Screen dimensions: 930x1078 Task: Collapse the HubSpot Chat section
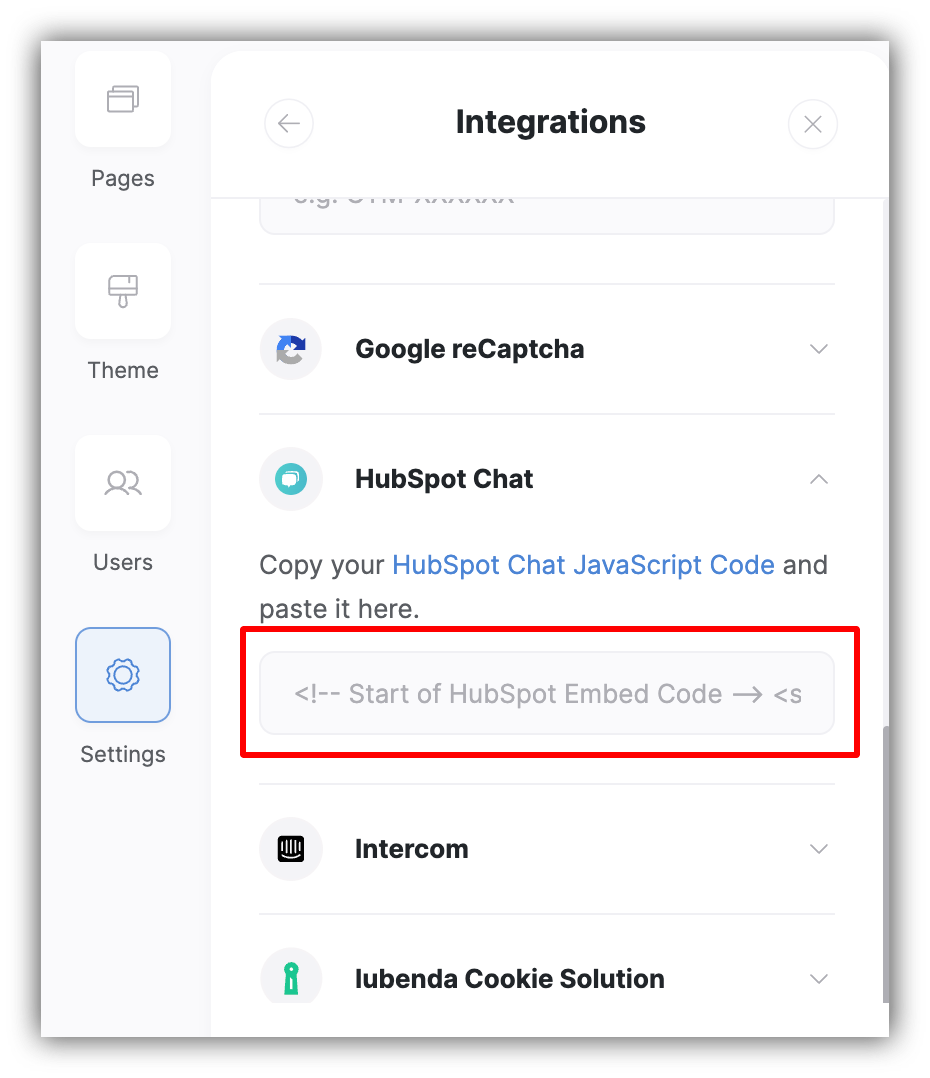818,479
